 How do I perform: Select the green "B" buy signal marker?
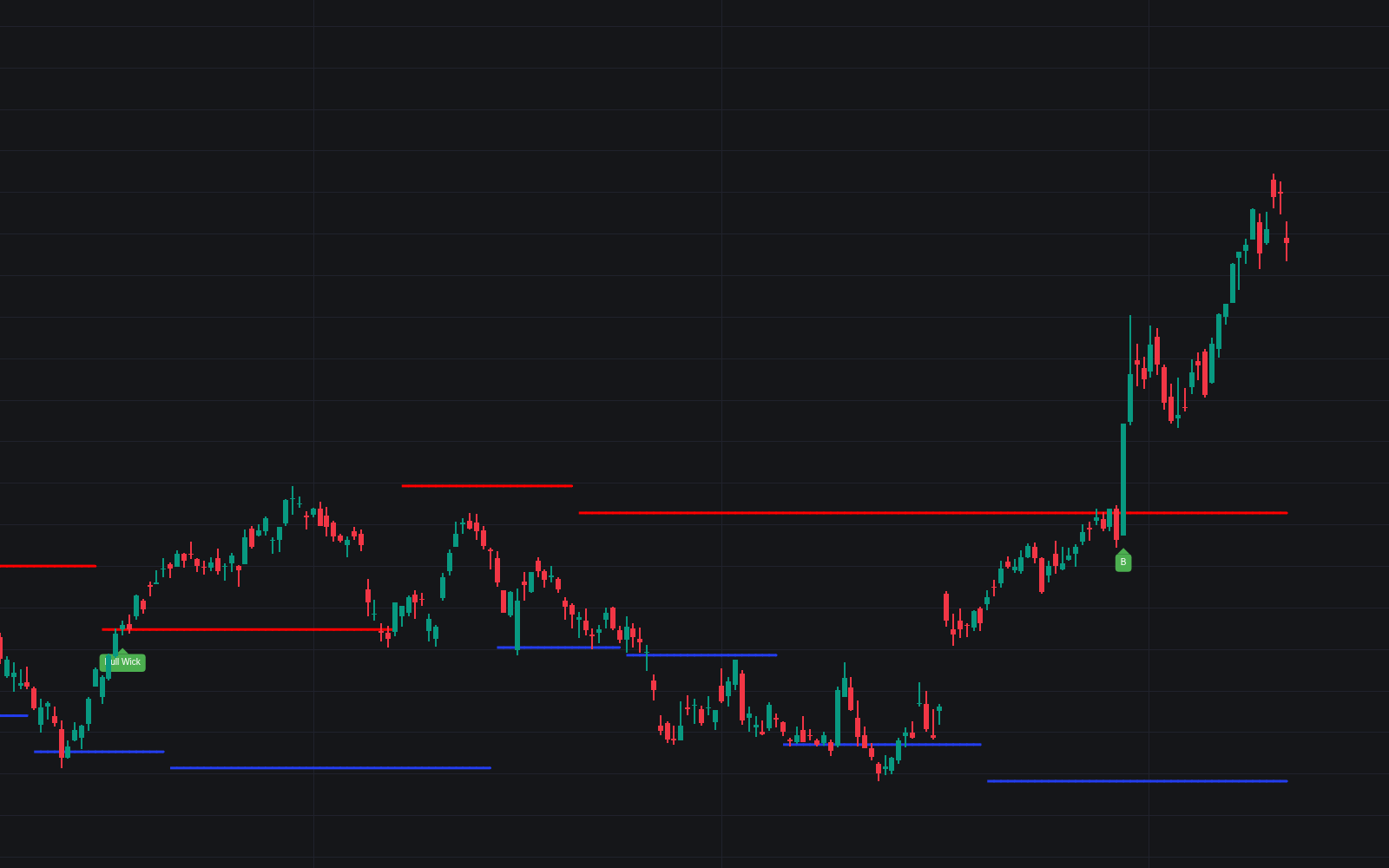(x=1123, y=561)
